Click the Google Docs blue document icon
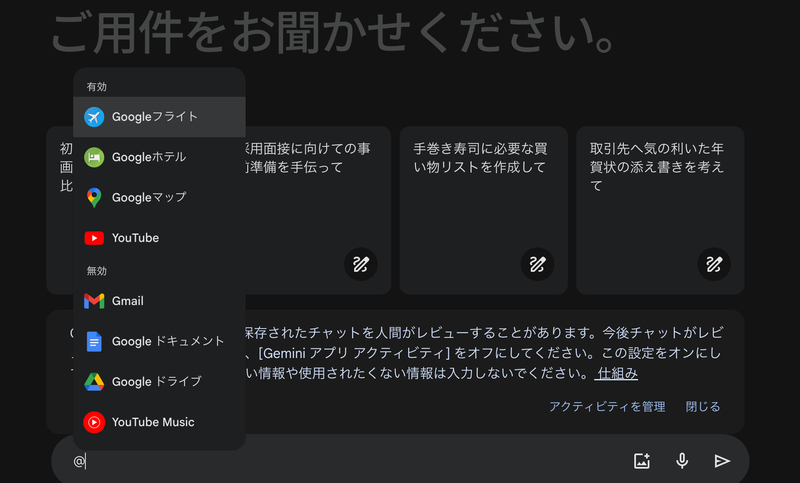 click(94, 341)
